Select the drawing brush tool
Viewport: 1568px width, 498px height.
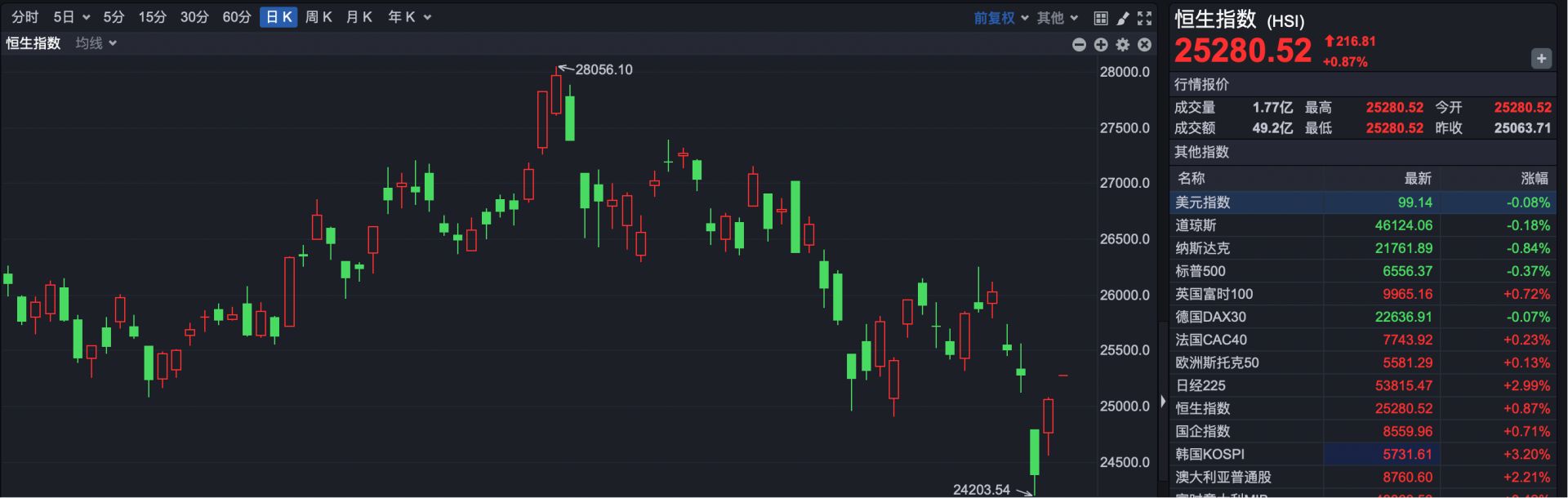(x=1123, y=18)
